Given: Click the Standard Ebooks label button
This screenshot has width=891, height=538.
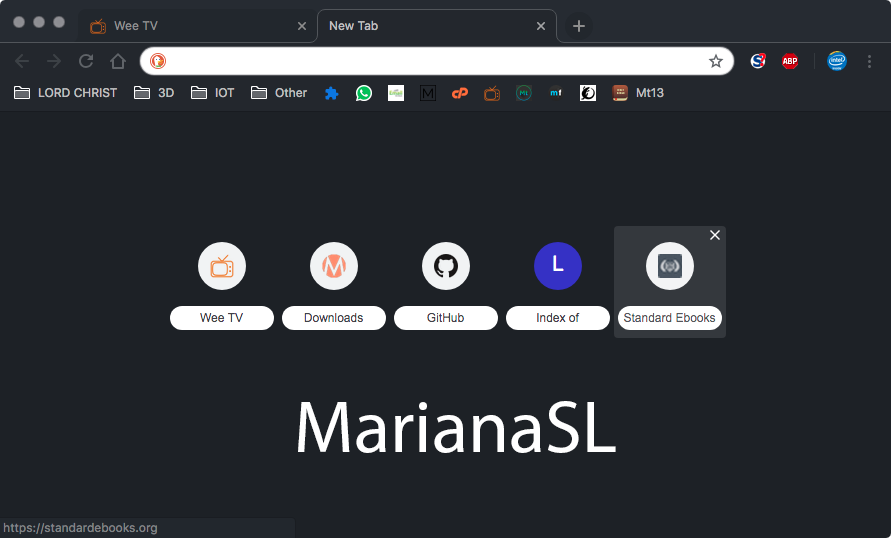Looking at the screenshot, I should tap(669, 318).
